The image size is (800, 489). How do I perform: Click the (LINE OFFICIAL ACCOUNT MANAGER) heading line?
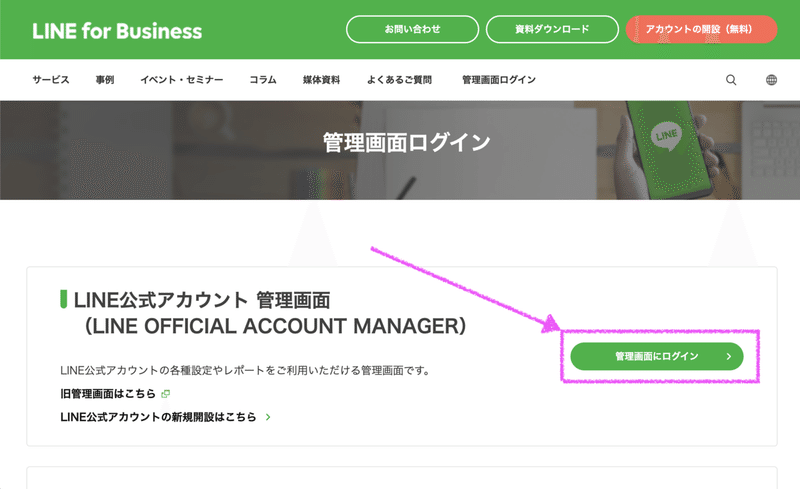click(276, 326)
